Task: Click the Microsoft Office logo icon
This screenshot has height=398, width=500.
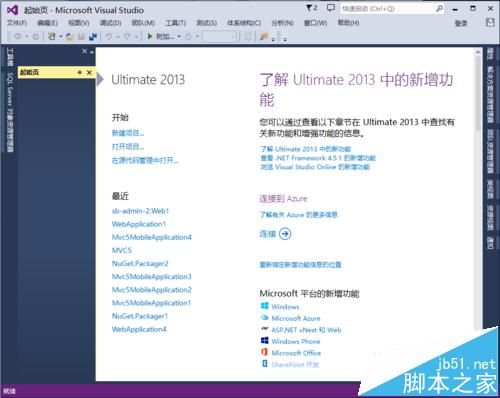Action: point(265,352)
